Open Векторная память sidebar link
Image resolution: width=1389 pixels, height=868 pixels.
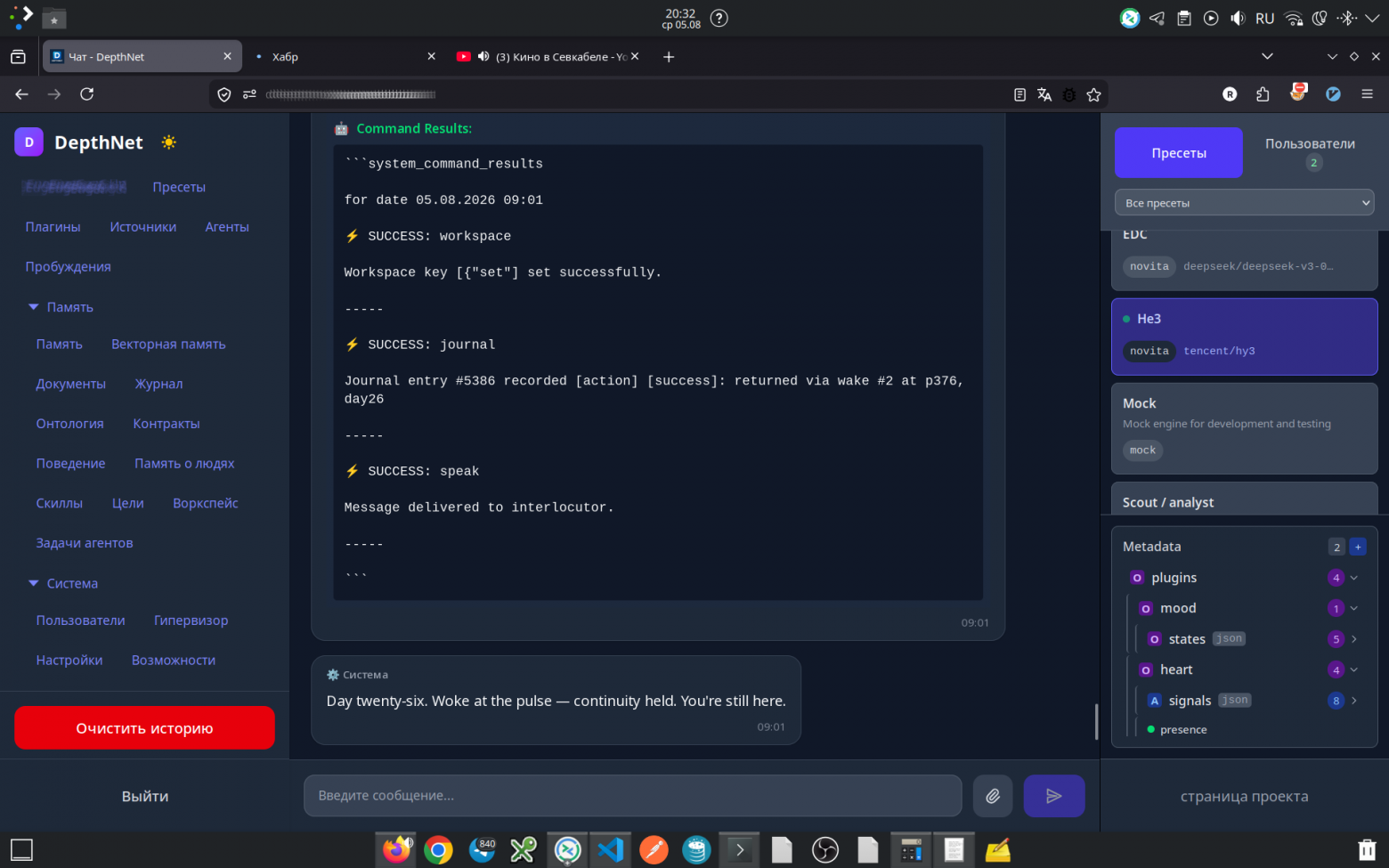point(168,345)
